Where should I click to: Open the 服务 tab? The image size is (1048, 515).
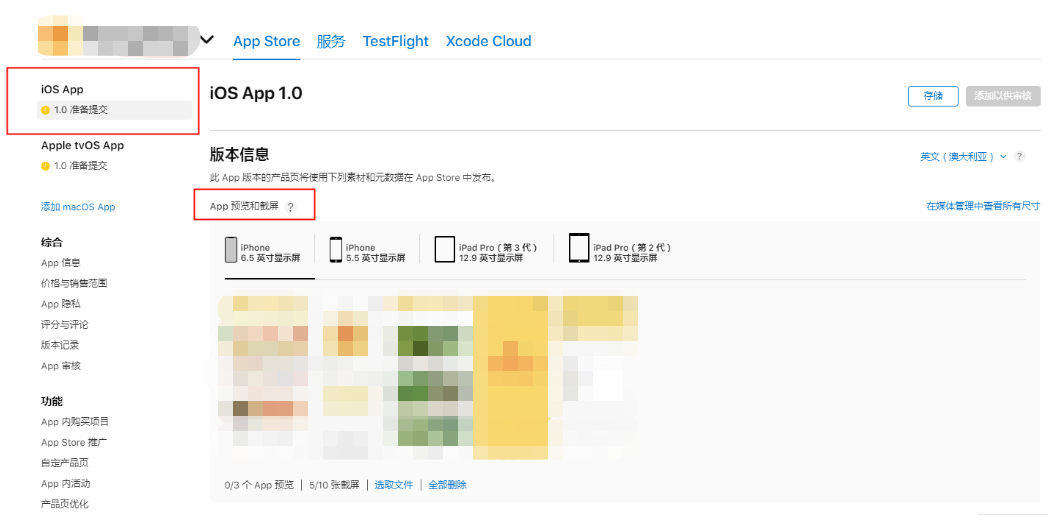331,41
